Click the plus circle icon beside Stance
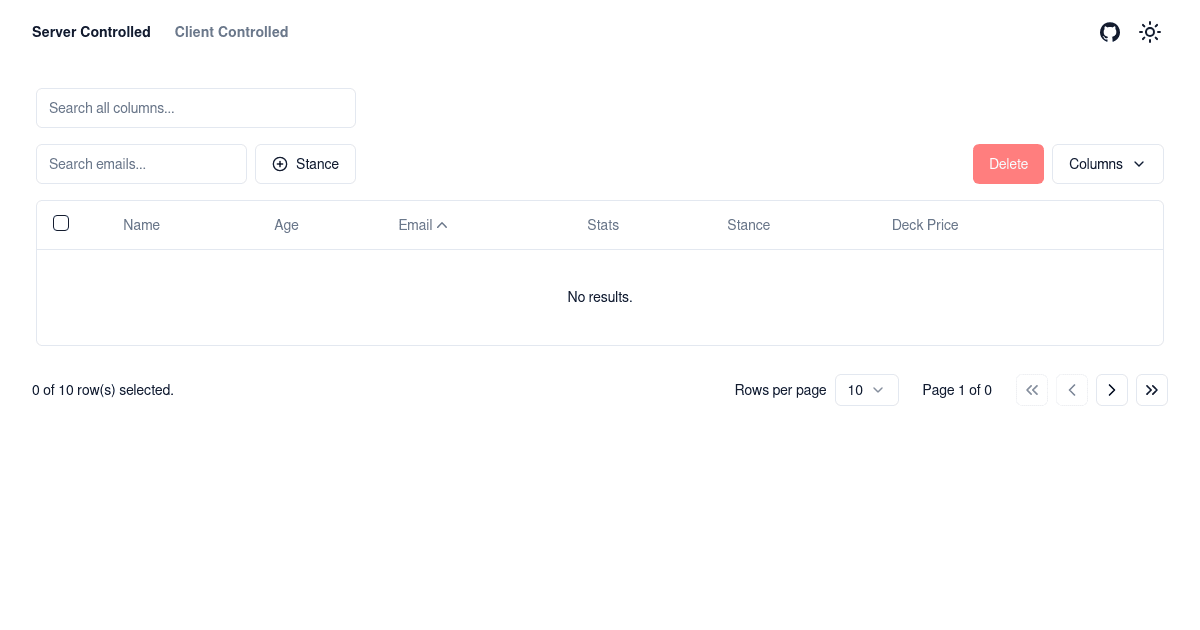1200x630 pixels. (280, 164)
